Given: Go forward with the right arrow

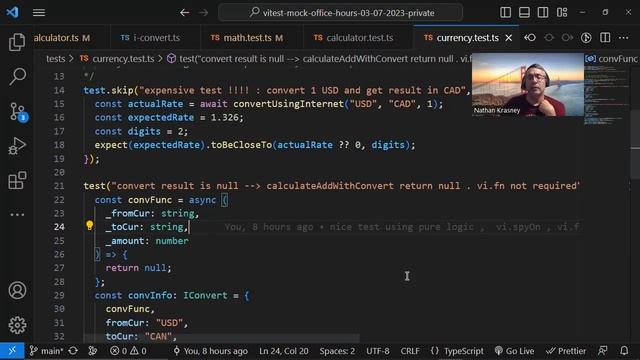Looking at the screenshot, I should tap(203, 13).
